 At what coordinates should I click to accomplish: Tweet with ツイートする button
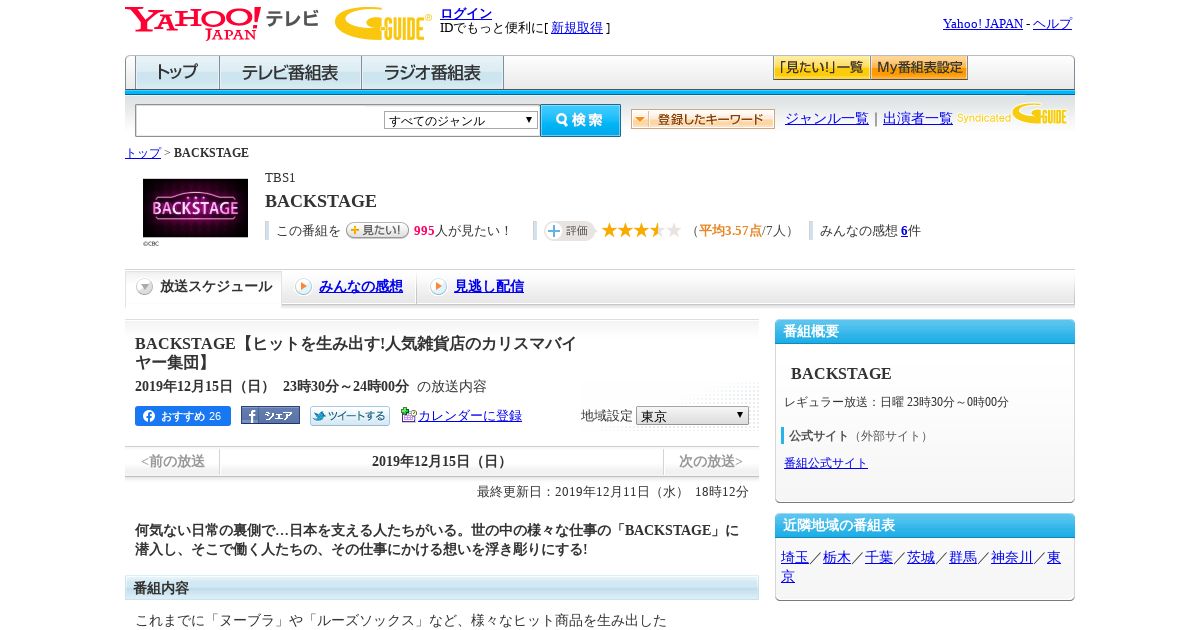[350, 416]
